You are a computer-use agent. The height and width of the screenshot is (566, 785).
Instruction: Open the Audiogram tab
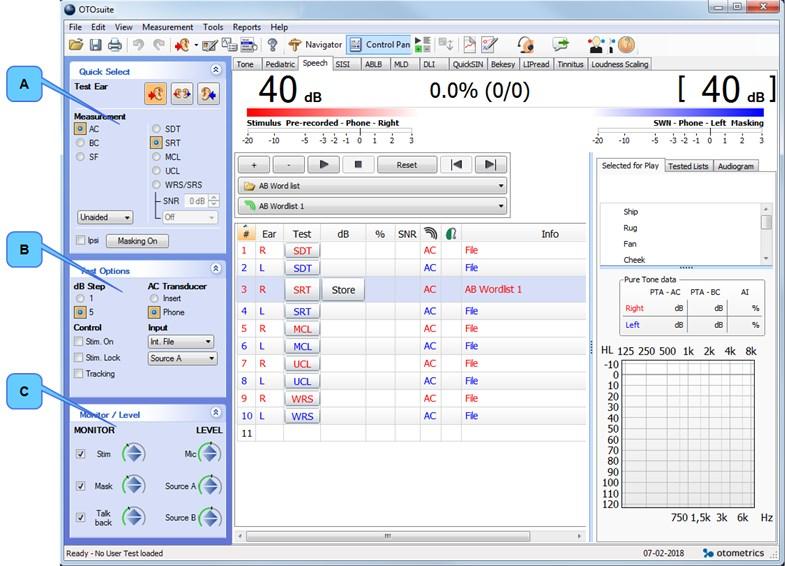735,166
